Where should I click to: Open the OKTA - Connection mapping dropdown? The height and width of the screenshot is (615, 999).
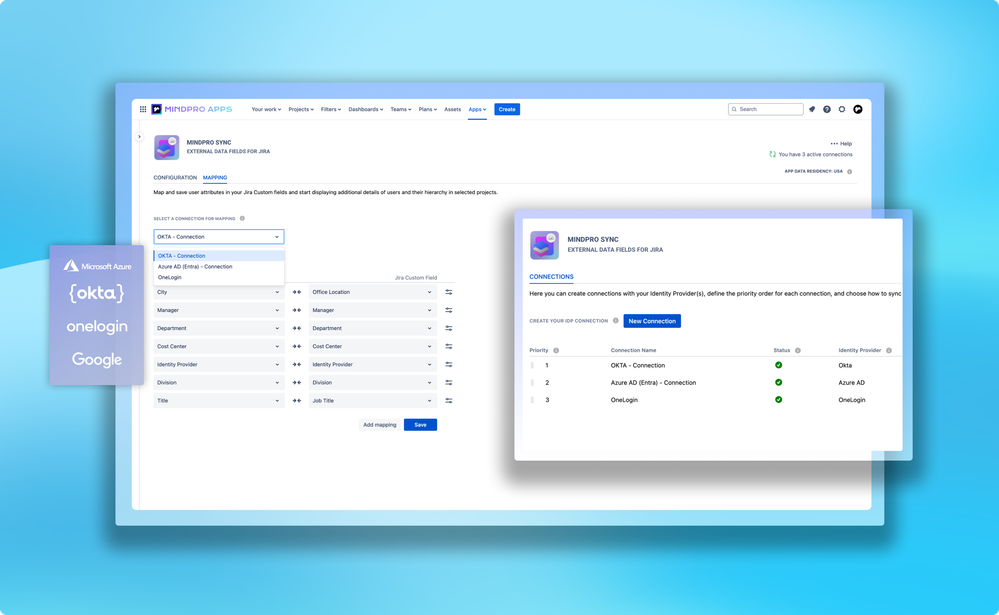click(219, 236)
